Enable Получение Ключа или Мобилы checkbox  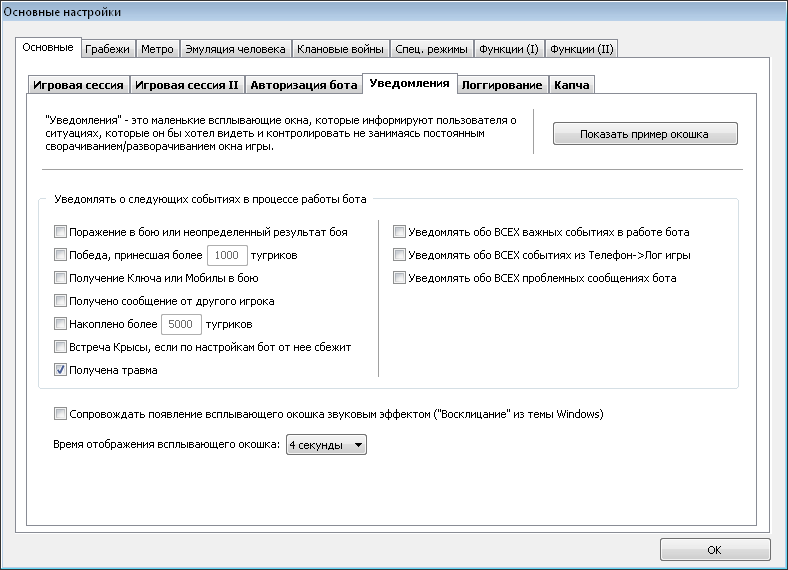tap(60, 278)
